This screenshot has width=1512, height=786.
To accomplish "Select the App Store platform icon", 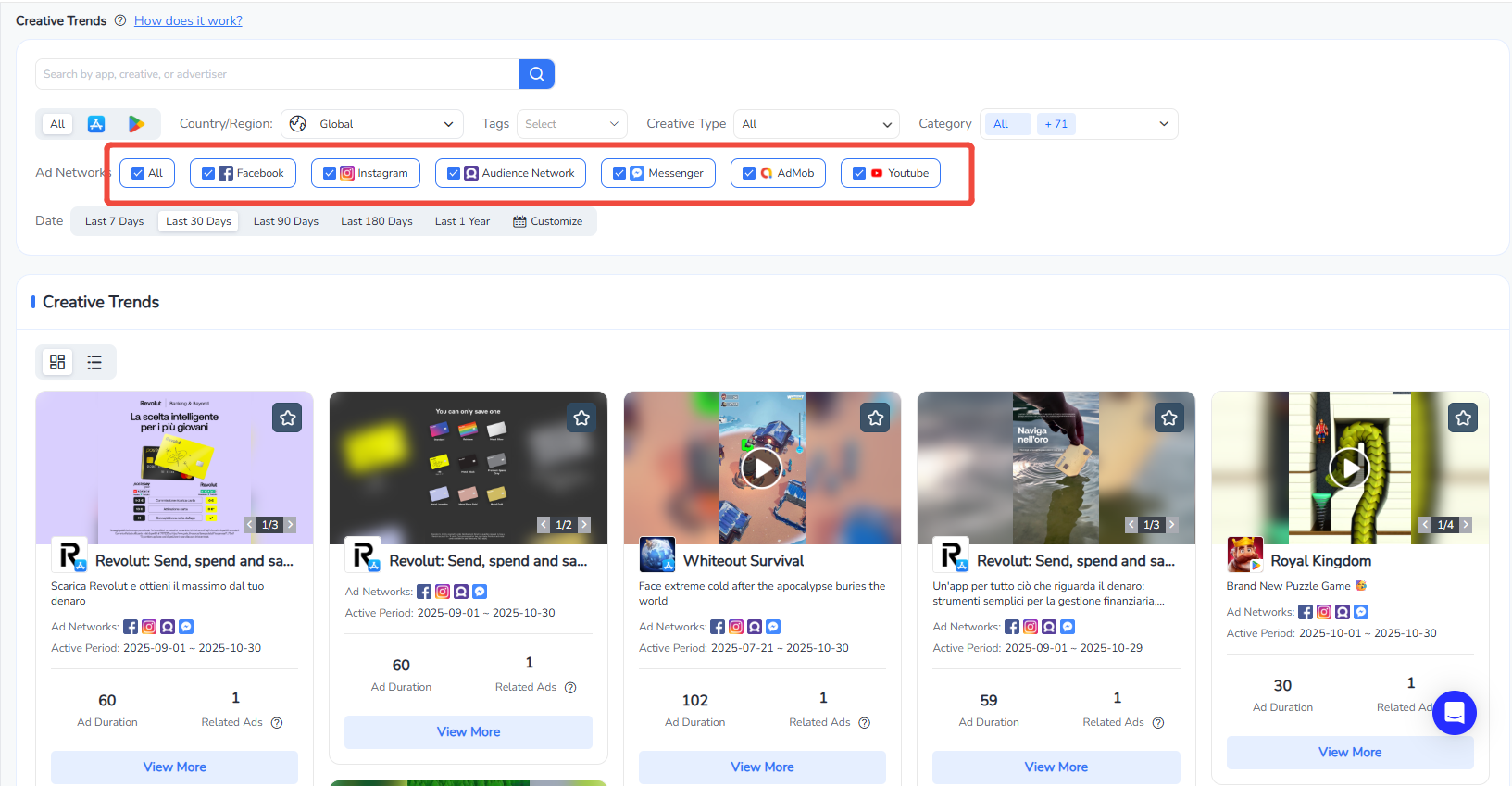I will 96,124.
